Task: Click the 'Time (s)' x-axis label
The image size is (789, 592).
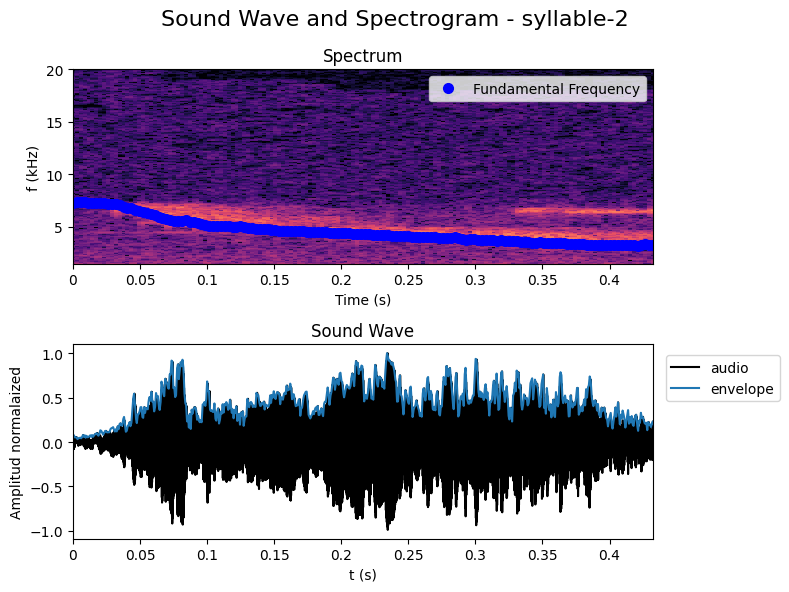Action: pyautogui.click(x=362, y=299)
